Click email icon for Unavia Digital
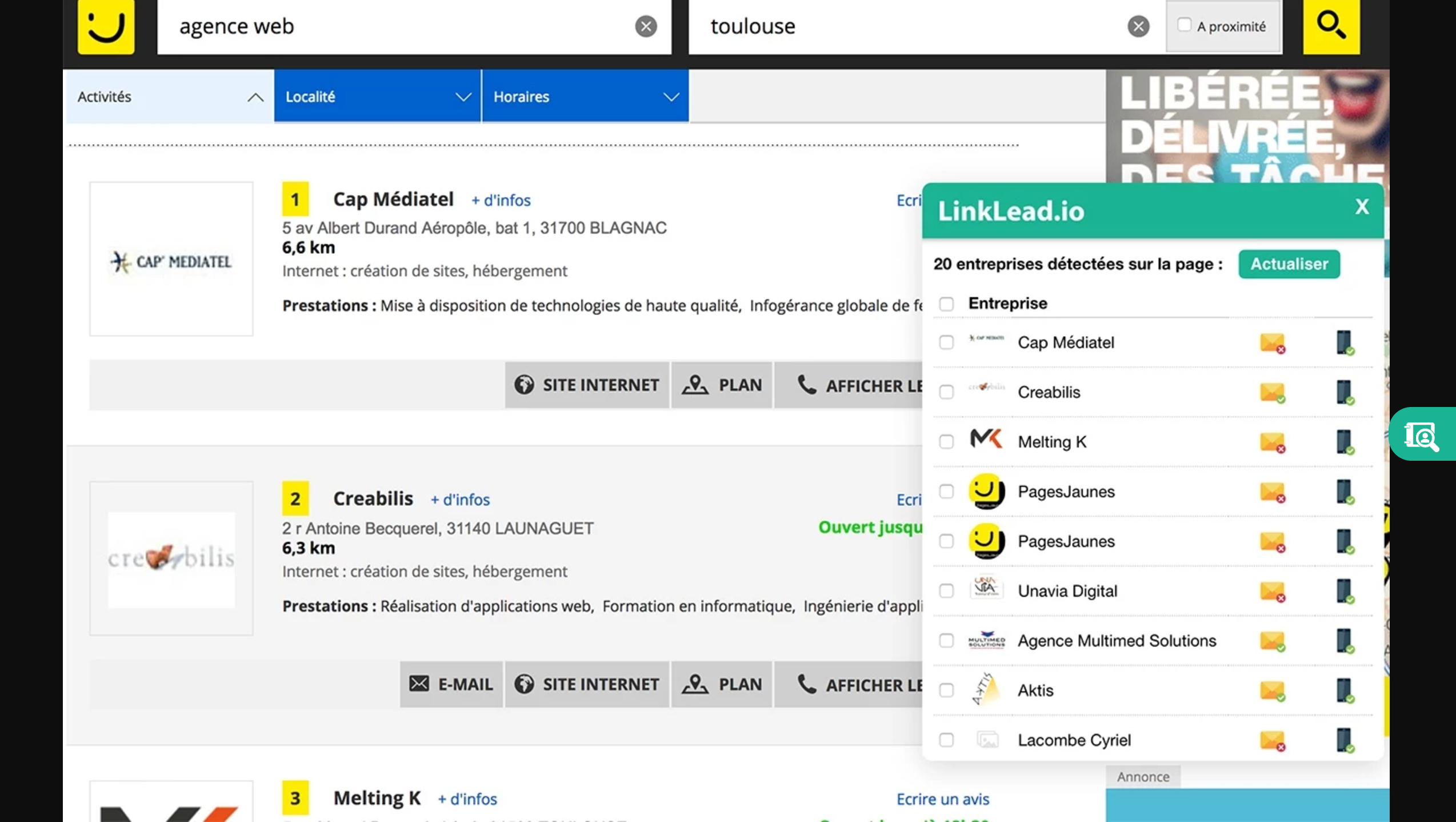Image resolution: width=1456 pixels, height=822 pixels. tap(1273, 592)
